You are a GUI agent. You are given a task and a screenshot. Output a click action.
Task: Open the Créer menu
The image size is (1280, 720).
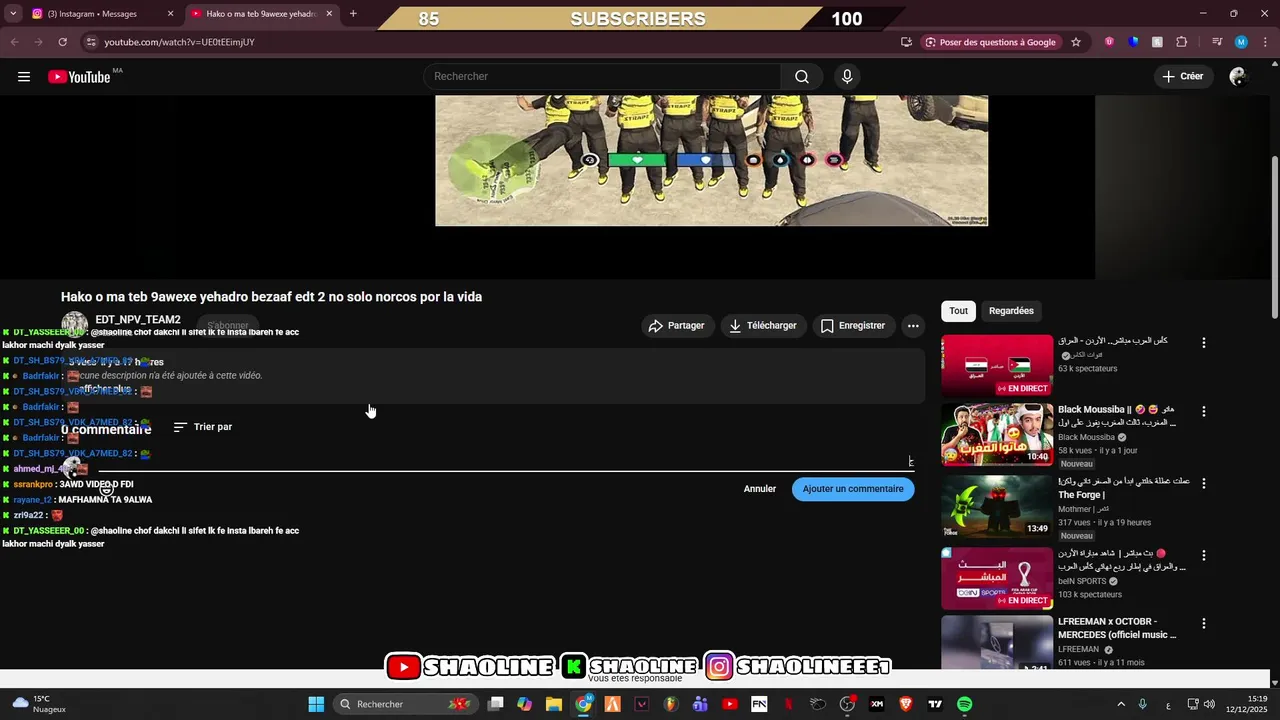[1183, 77]
